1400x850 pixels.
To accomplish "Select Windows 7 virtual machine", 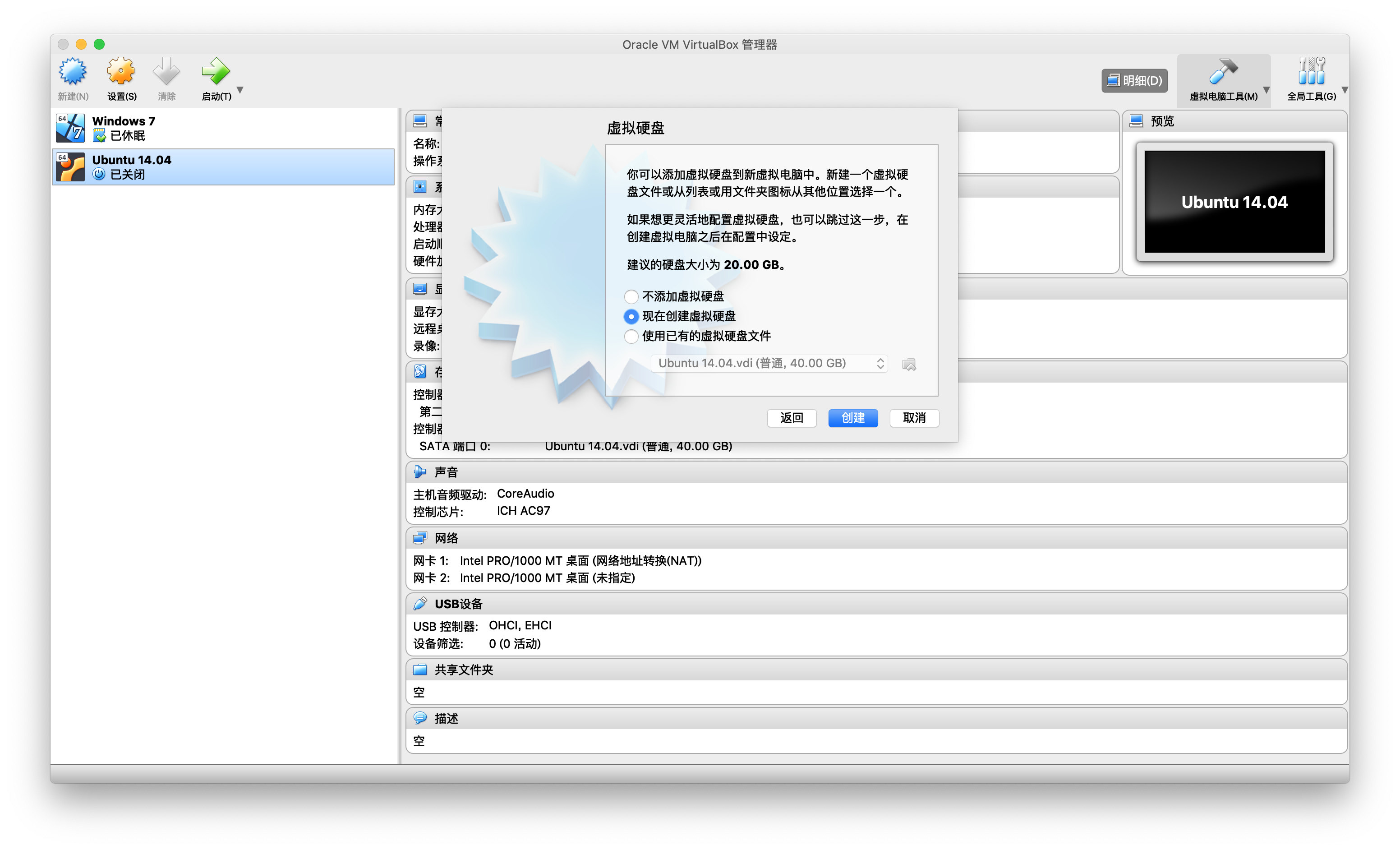I will [x=223, y=128].
